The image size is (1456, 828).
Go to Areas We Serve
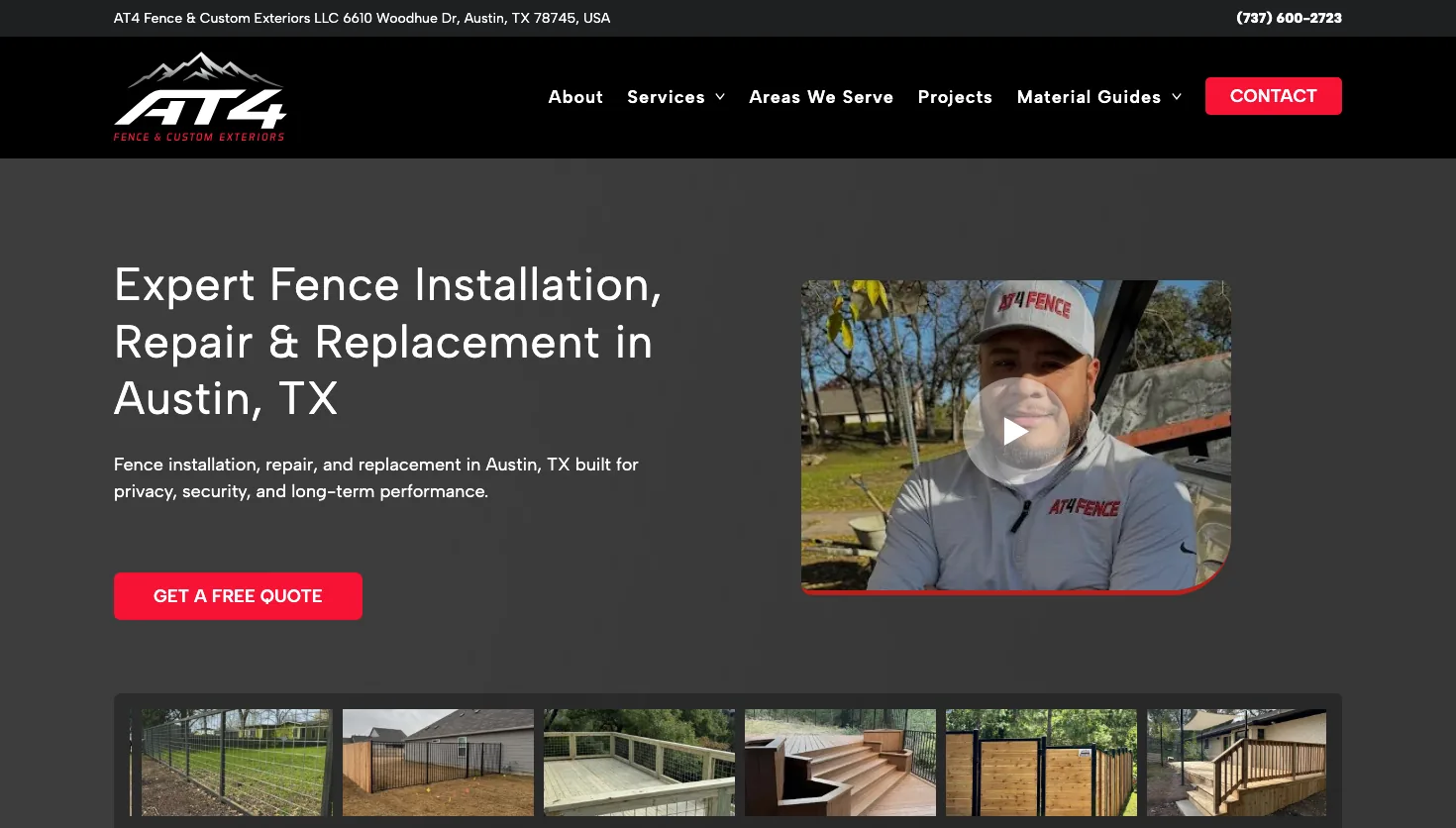click(x=821, y=97)
